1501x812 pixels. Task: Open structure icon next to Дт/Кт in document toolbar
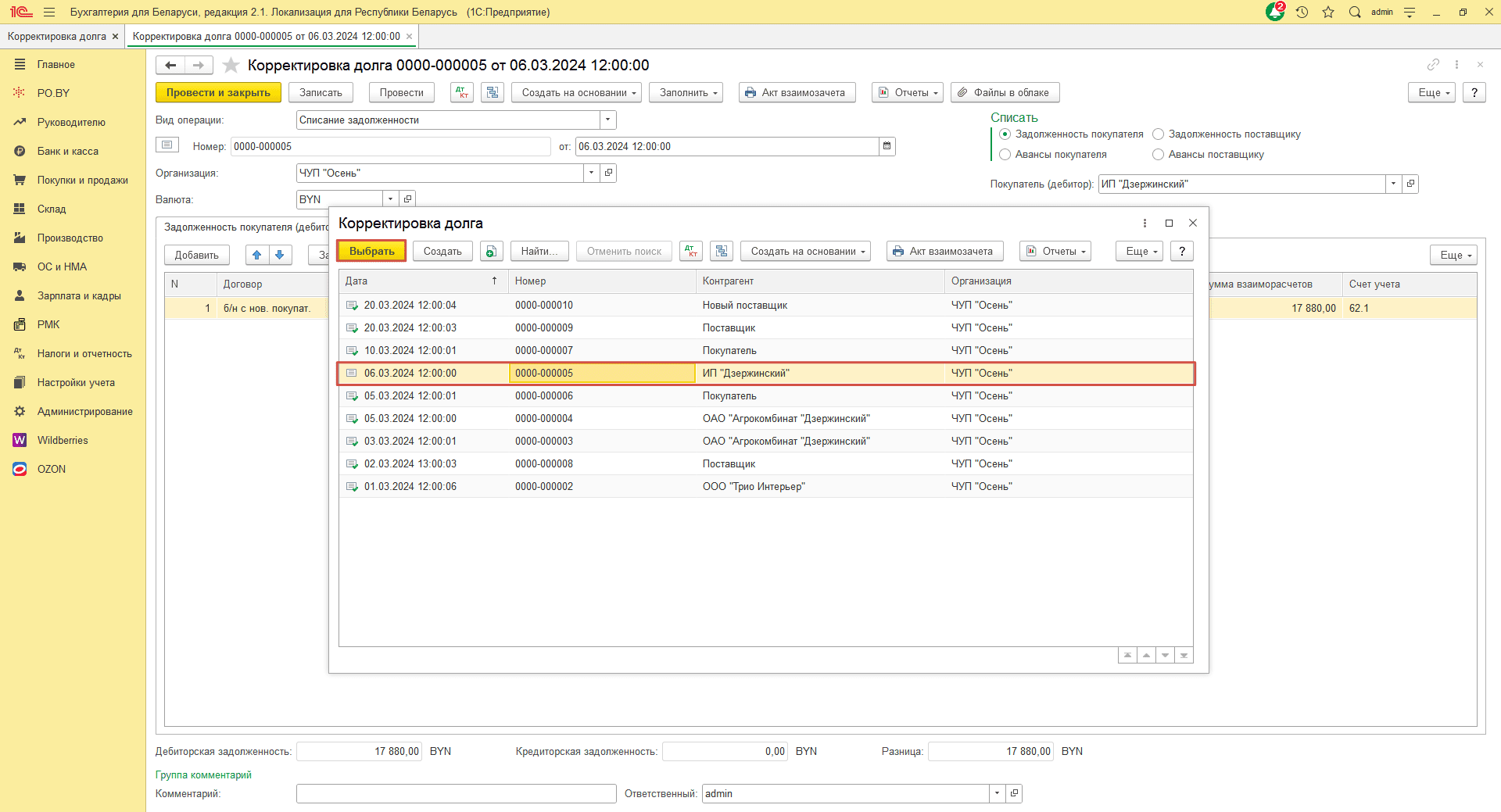pyautogui.click(x=492, y=92)
